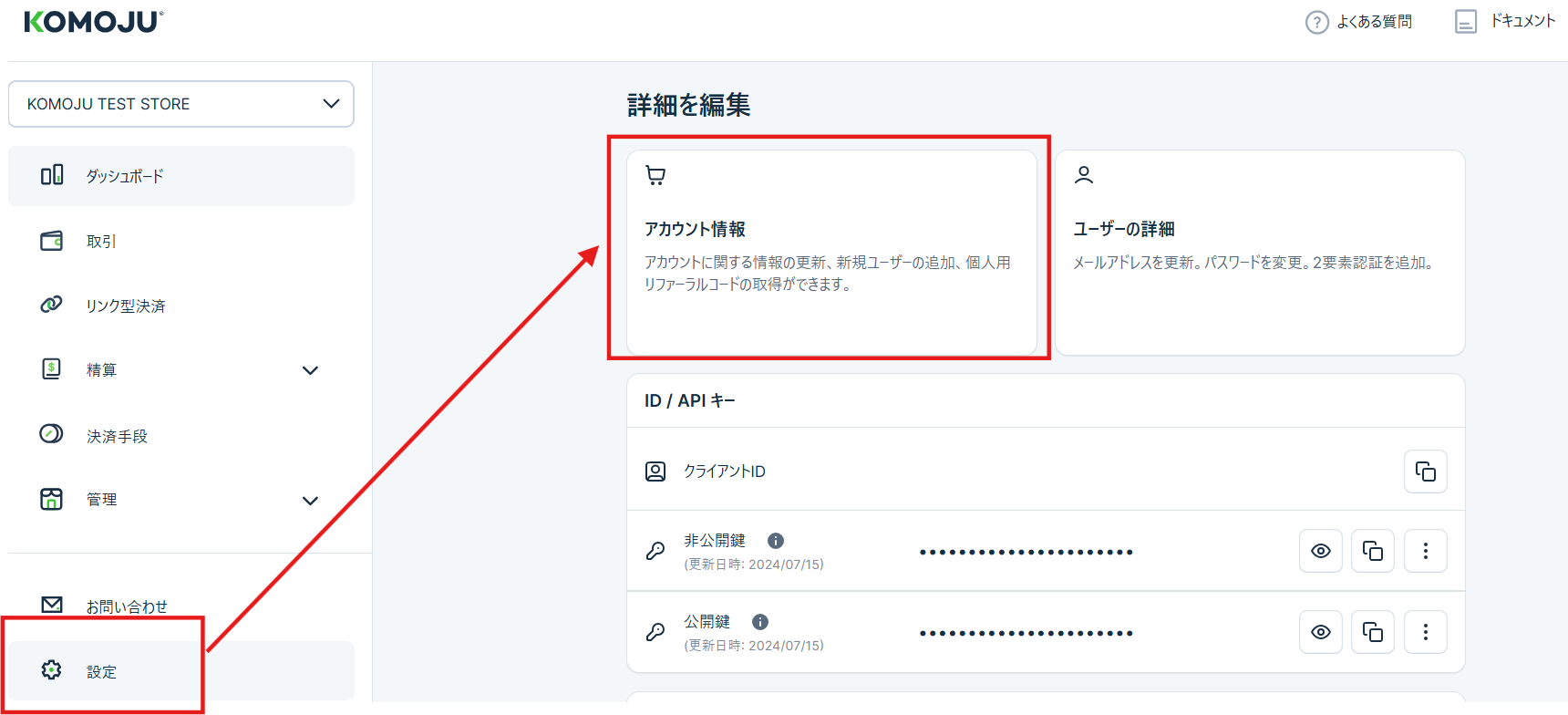Open more options for secret key row
Viewport: 1568px width, 715px height.
pos(1425,551)
